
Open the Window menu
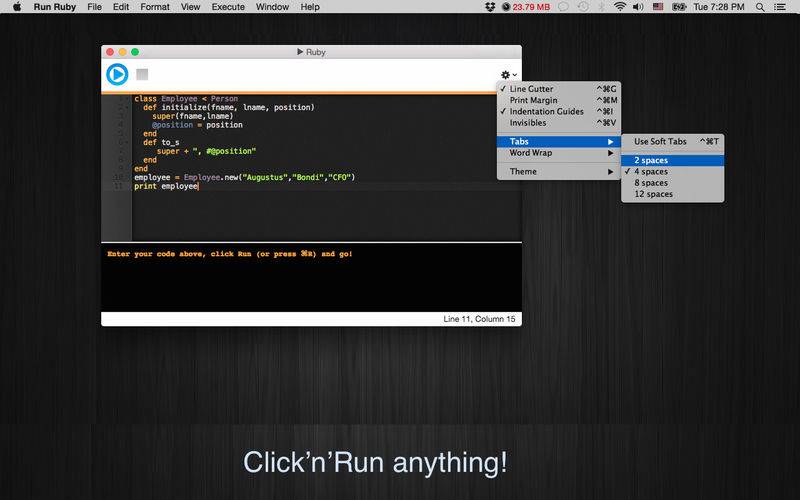click(272, 7)
